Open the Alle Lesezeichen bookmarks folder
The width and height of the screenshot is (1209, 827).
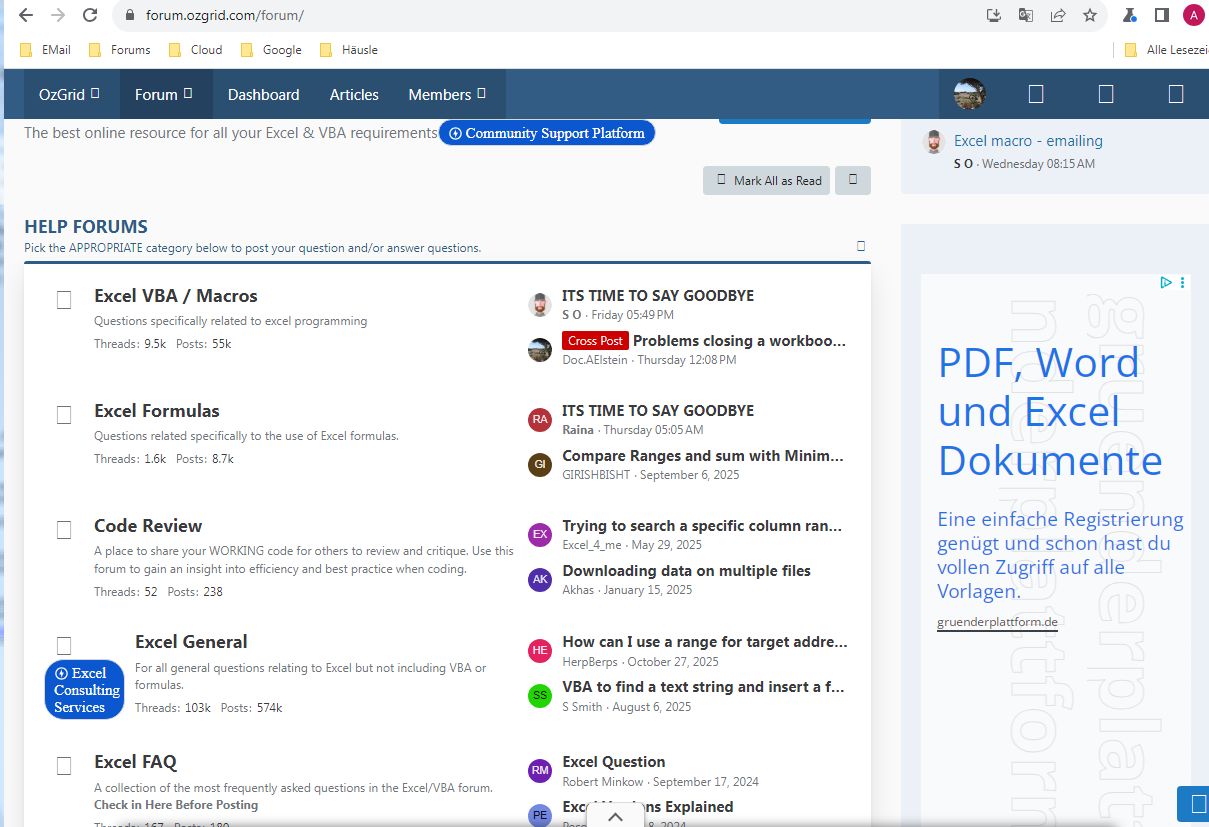pos(1165,49)
